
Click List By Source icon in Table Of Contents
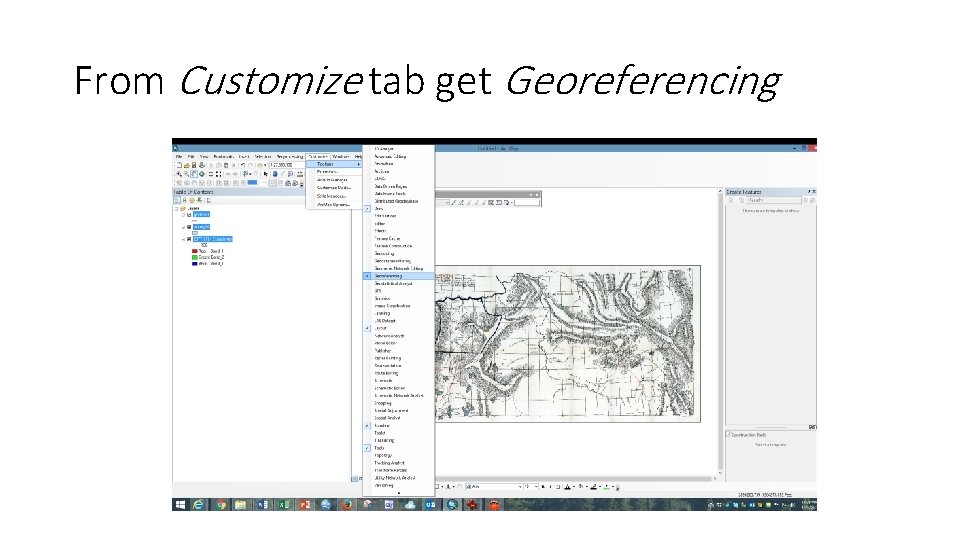tap(184, 200)
